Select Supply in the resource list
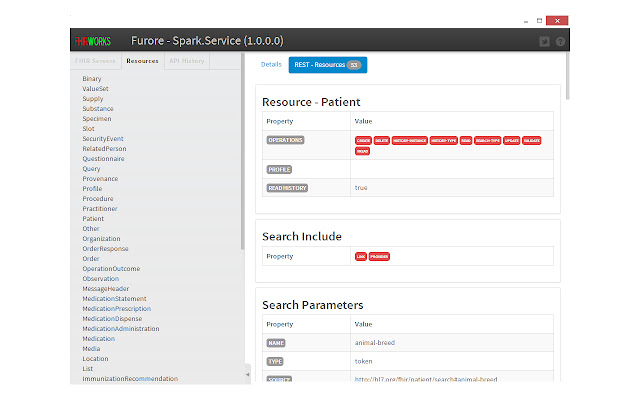The width and height of the screenshot is (640, 400). pyautogui.click(x=93, y=99)
